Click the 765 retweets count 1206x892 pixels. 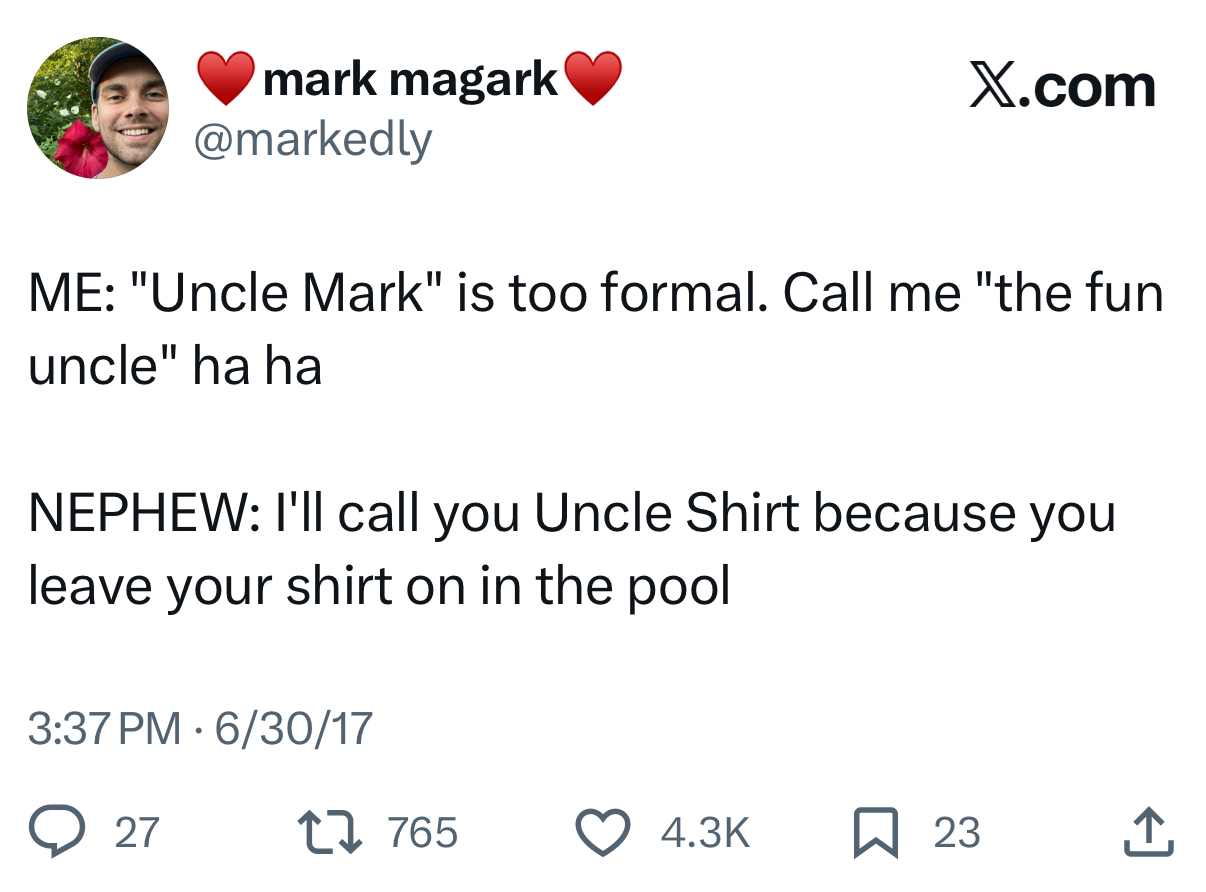click(x=422, y=833)
